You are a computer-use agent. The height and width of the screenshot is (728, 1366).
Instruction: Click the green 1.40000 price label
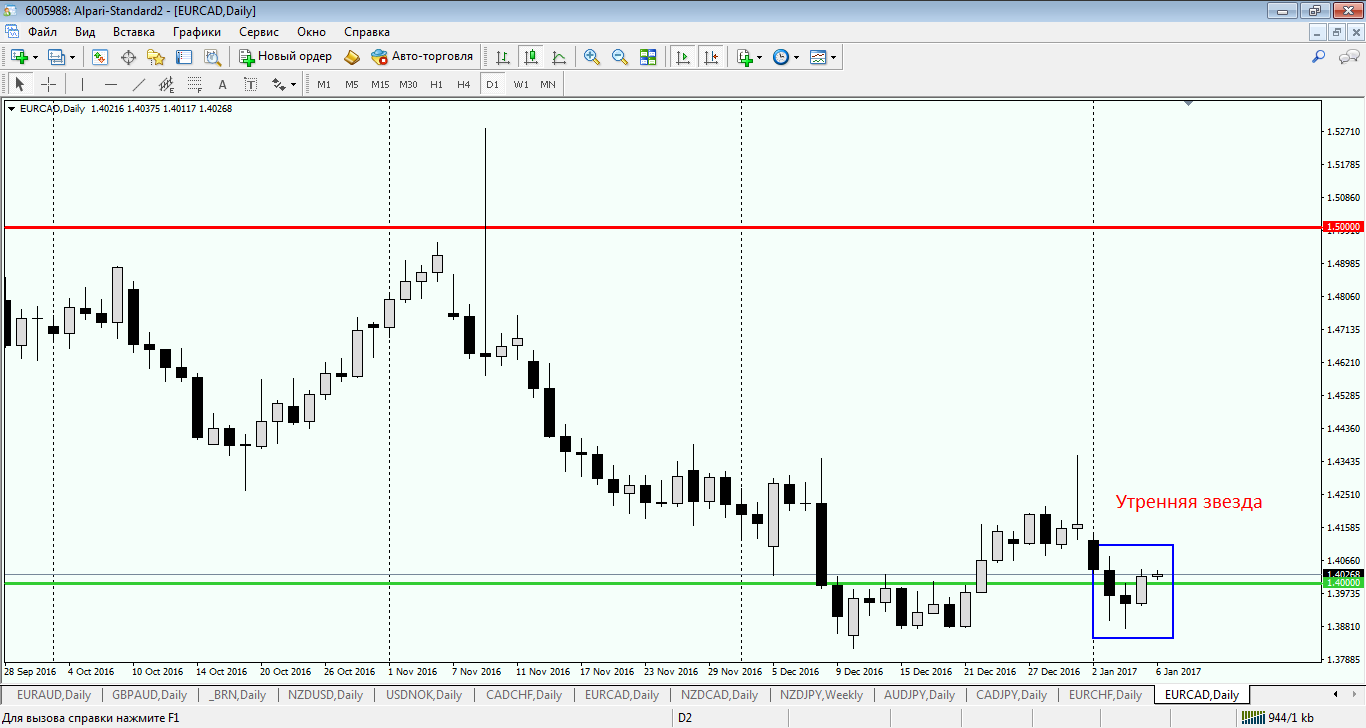pyautogui.click(x=1343, y=582)
